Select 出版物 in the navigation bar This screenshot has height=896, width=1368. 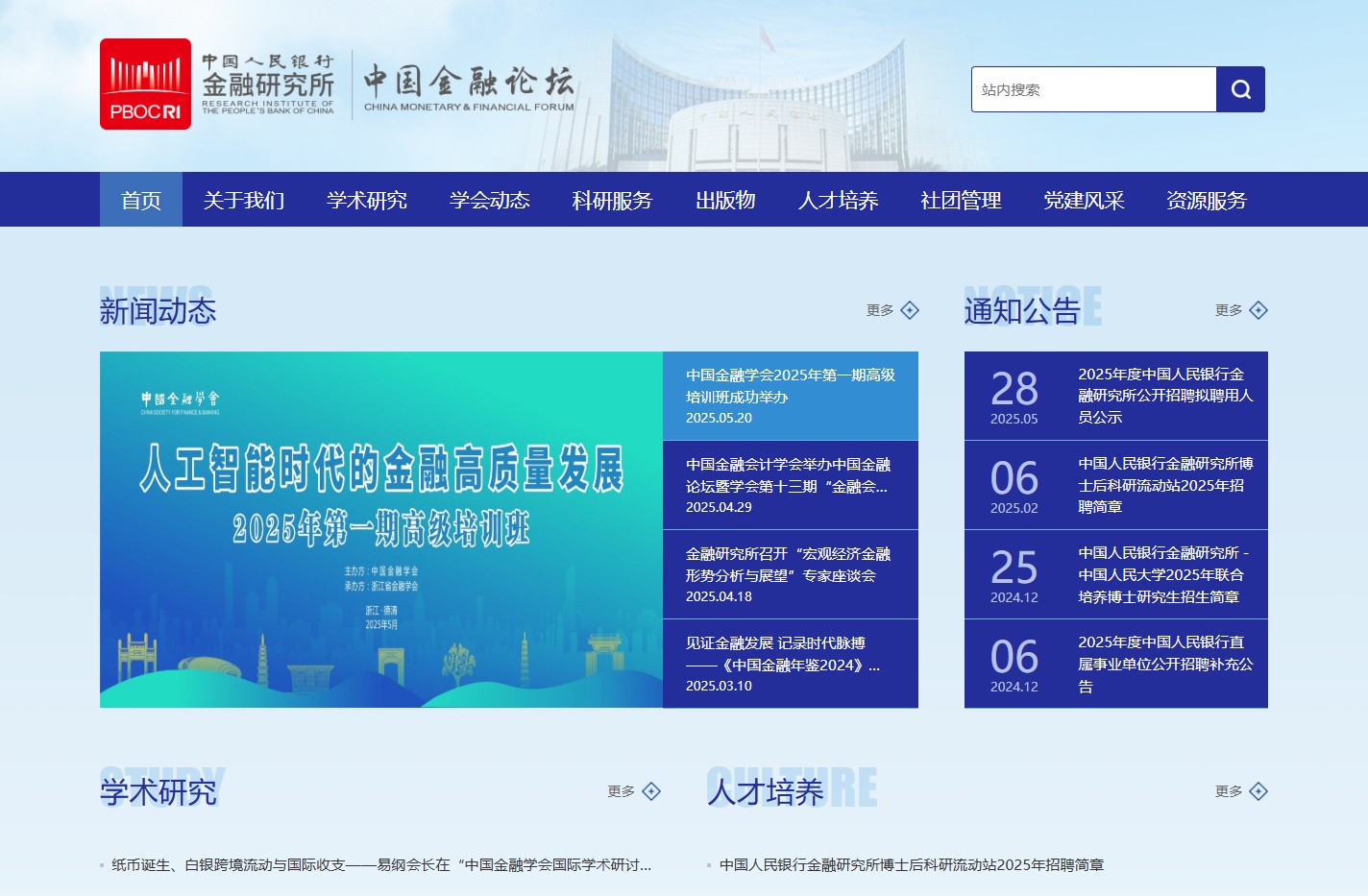(x=725, y=200)
